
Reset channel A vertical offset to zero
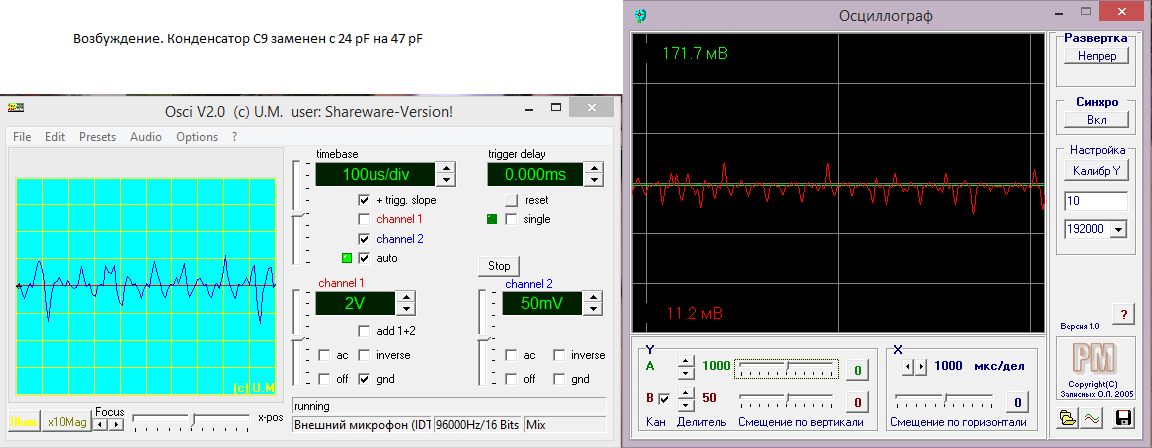point(858,371)
